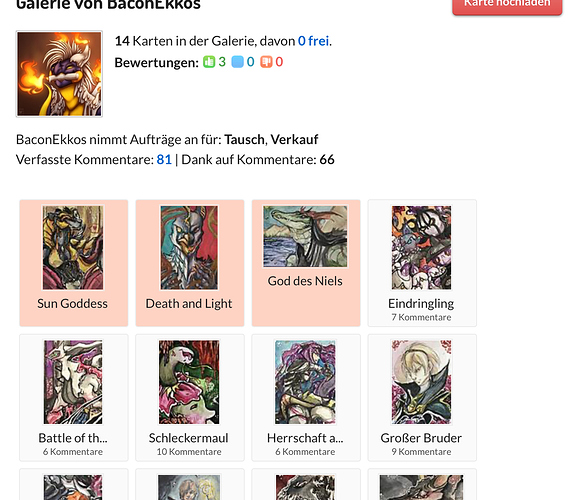
Task: Open BaconEkkos profile avatar image
Action: [x=59, y=74]
